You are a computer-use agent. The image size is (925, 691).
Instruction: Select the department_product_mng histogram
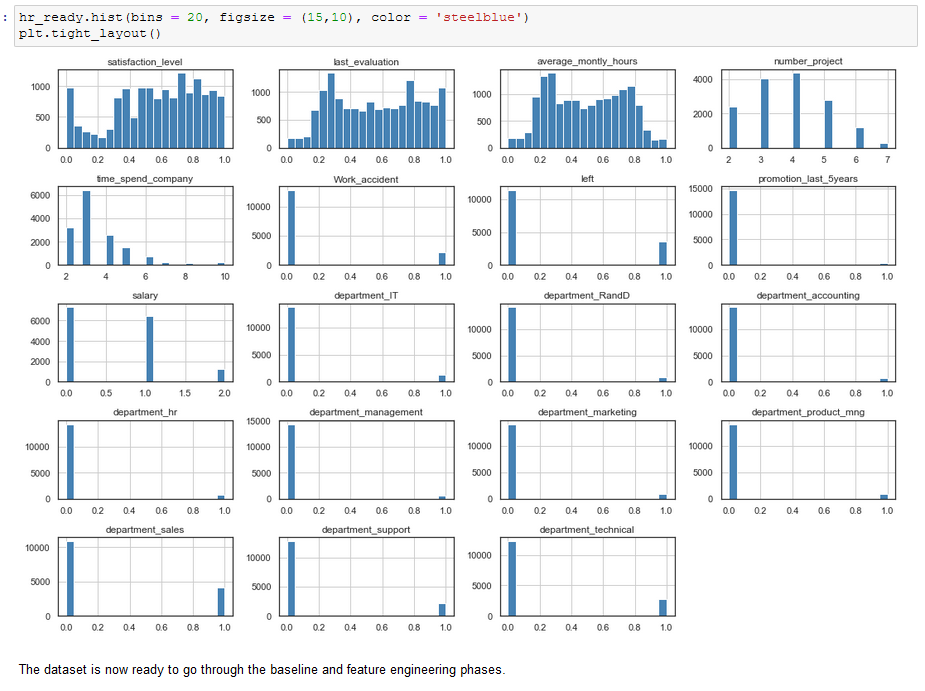click(808, 460)
